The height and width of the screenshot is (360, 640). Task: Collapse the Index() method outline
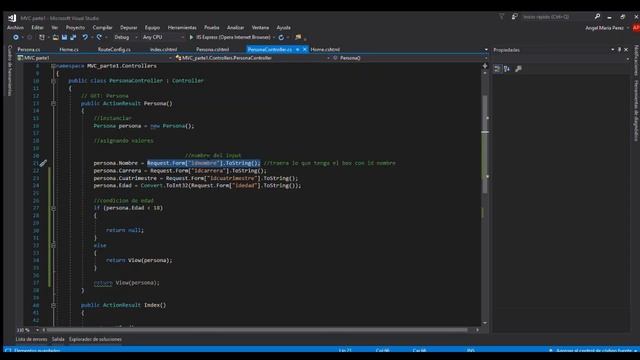coord(53,305)
